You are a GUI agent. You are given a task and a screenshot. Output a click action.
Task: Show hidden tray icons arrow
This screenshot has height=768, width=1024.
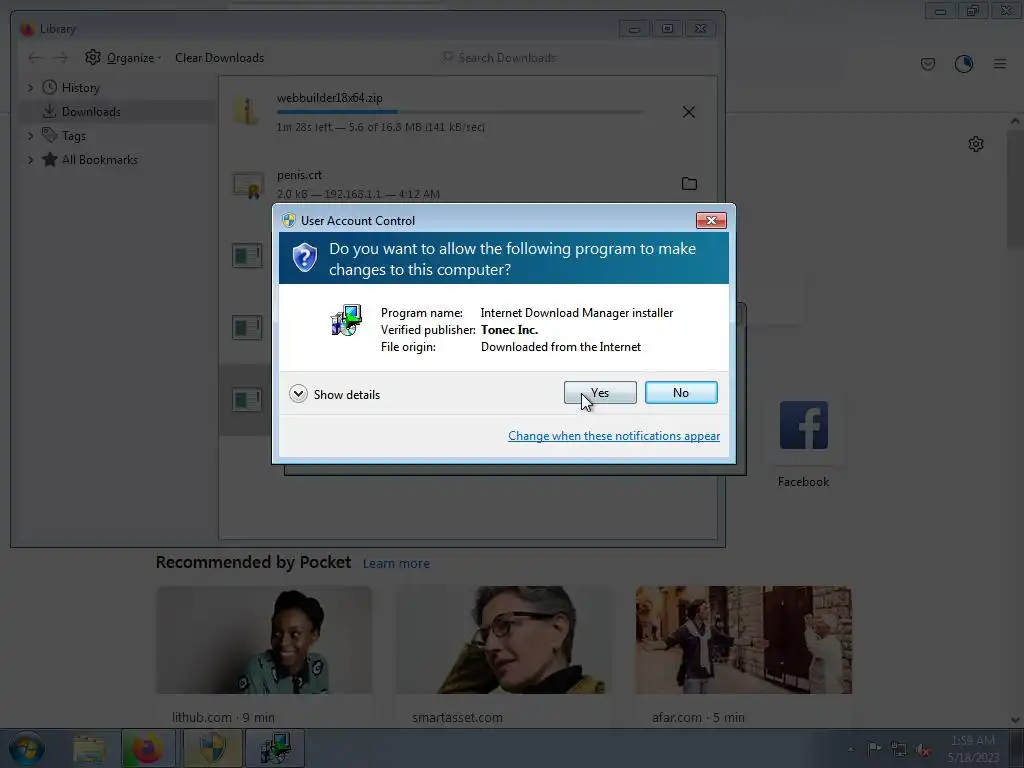pyautogui.click(x=850, y=749)
